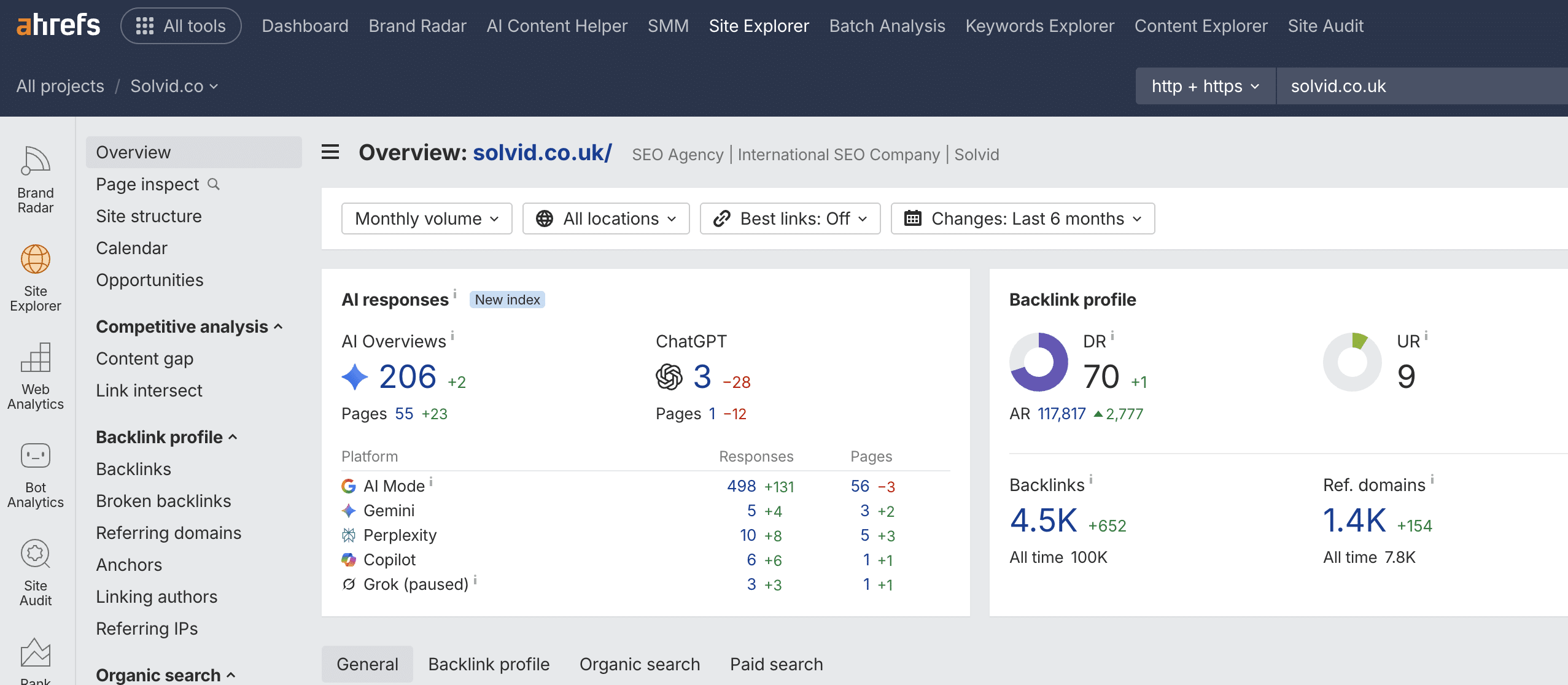The image size is (1568, 685).
Task: Click the AR value 117,817
Action: 1062,414
